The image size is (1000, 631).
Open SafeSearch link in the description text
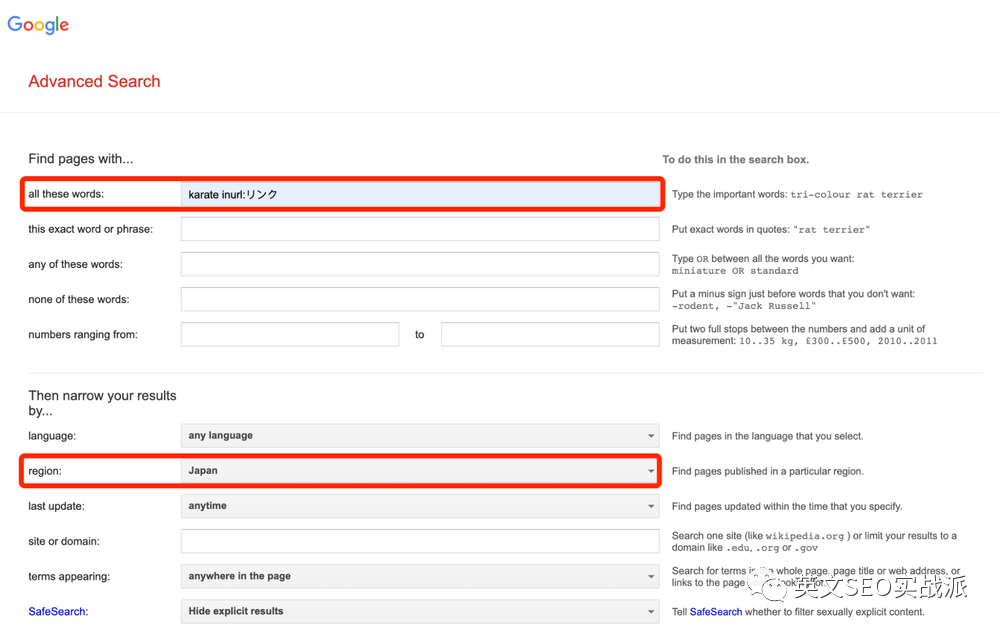pos(716,612)
